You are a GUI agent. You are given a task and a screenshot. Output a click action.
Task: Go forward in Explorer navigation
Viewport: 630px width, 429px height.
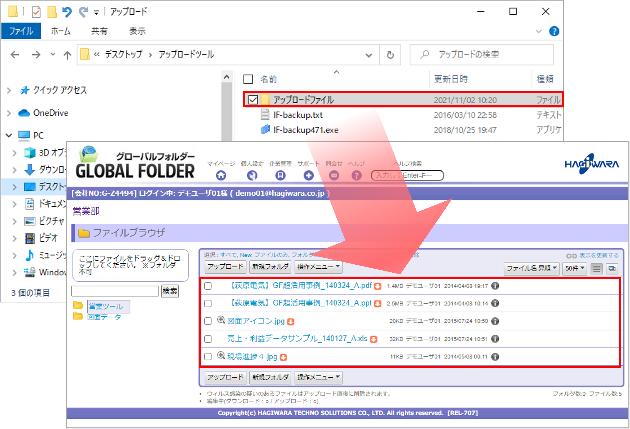coord(36,55)
